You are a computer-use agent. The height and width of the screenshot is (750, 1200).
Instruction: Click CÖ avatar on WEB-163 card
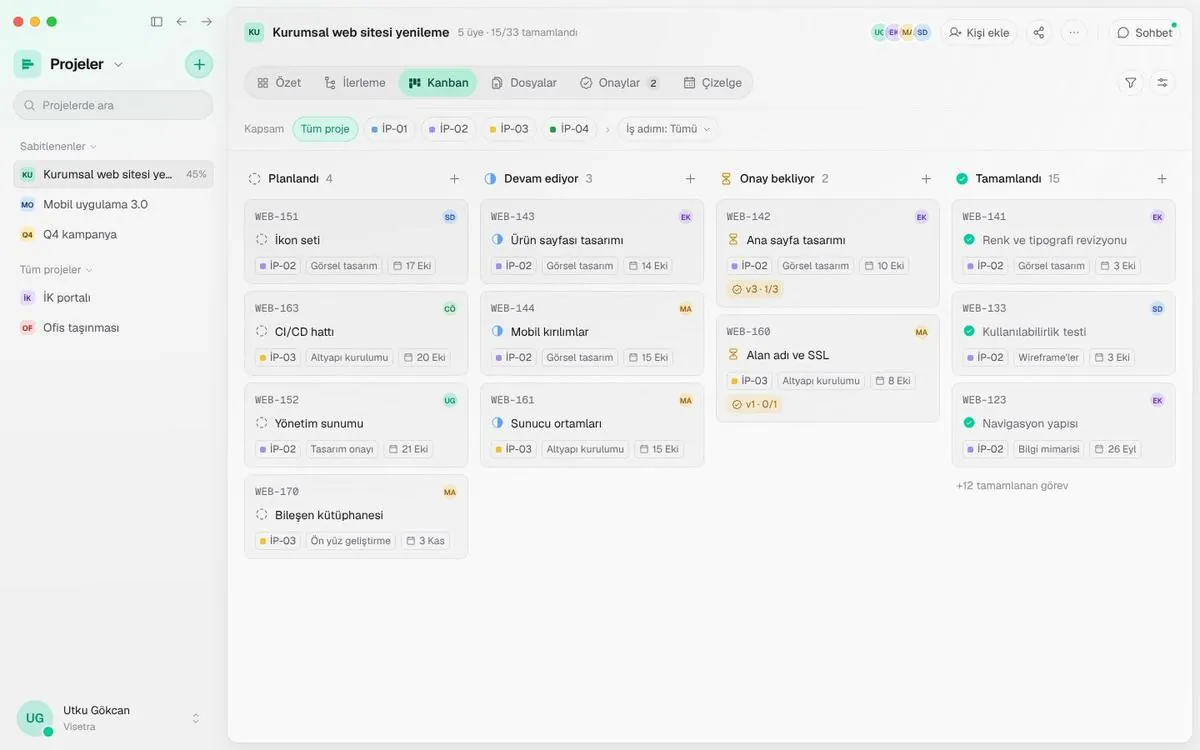coord(450,309)
